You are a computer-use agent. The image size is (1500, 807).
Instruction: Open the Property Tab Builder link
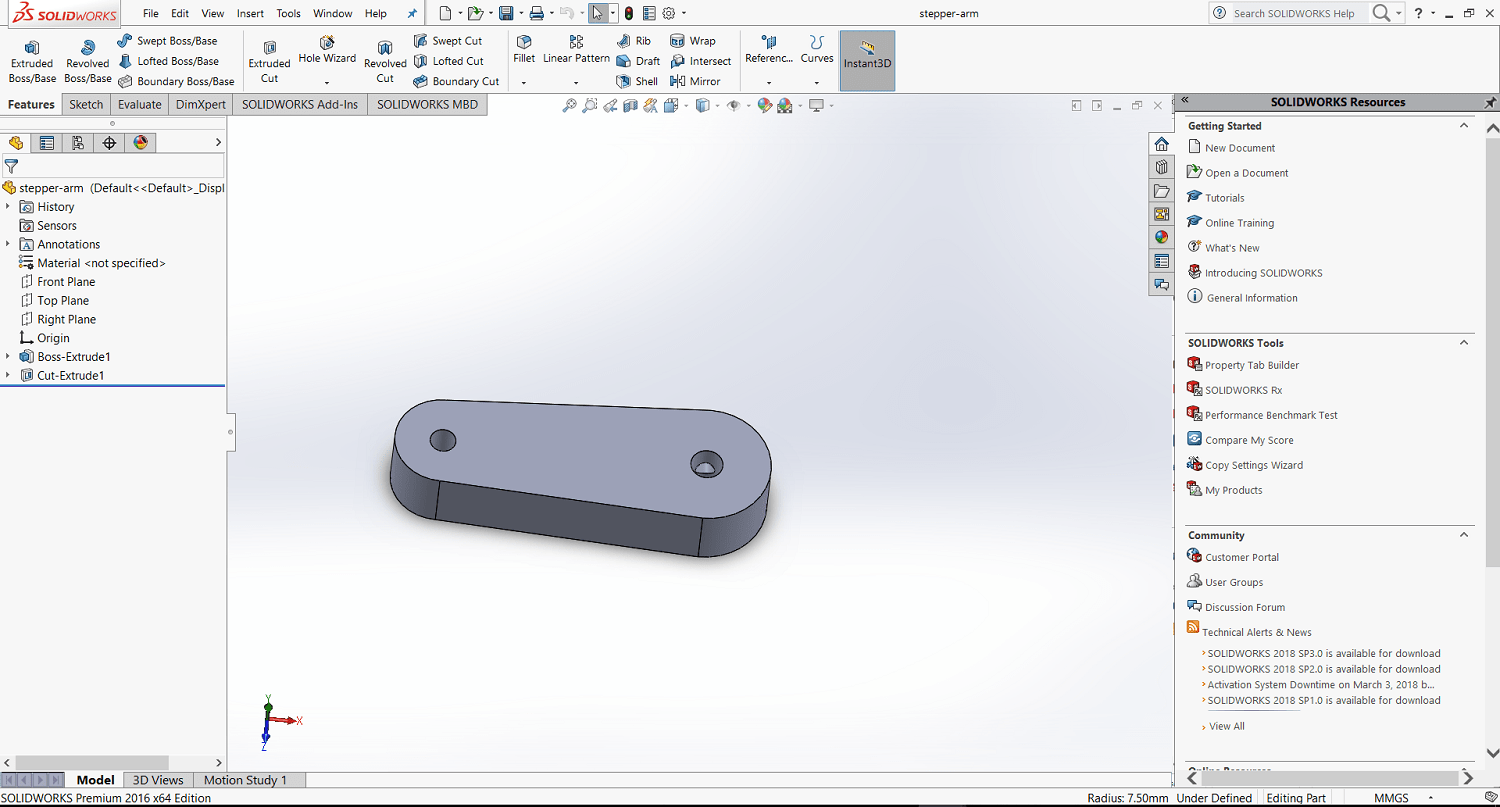tap(1252, 365)
